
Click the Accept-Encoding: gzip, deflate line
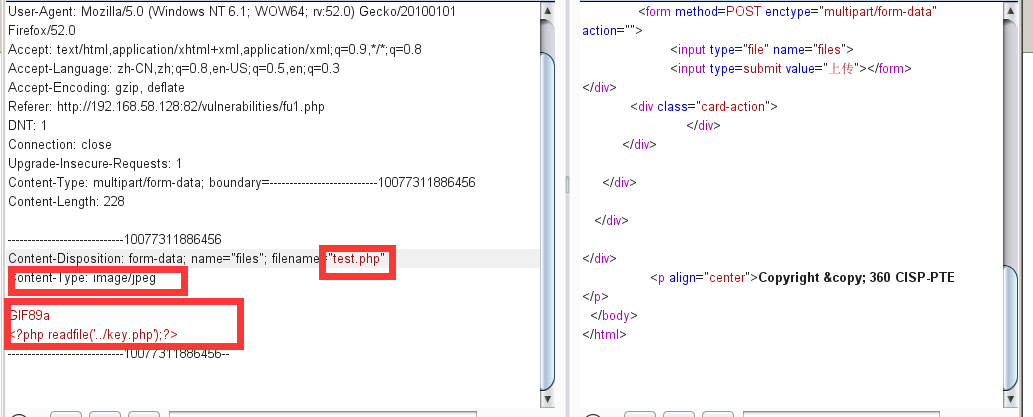pyautogui.click(x=96, y=88)
